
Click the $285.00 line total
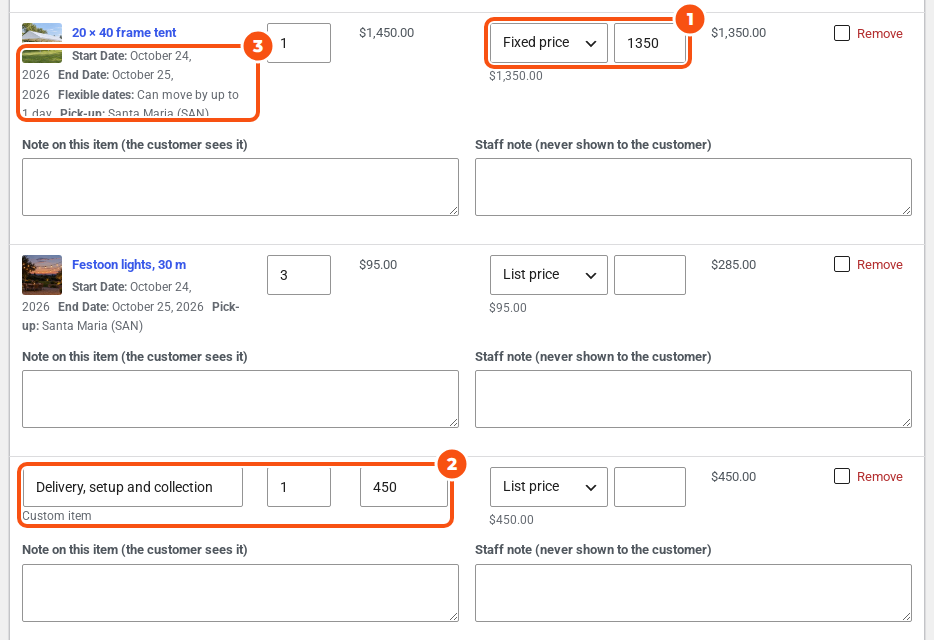click(733, 265)
